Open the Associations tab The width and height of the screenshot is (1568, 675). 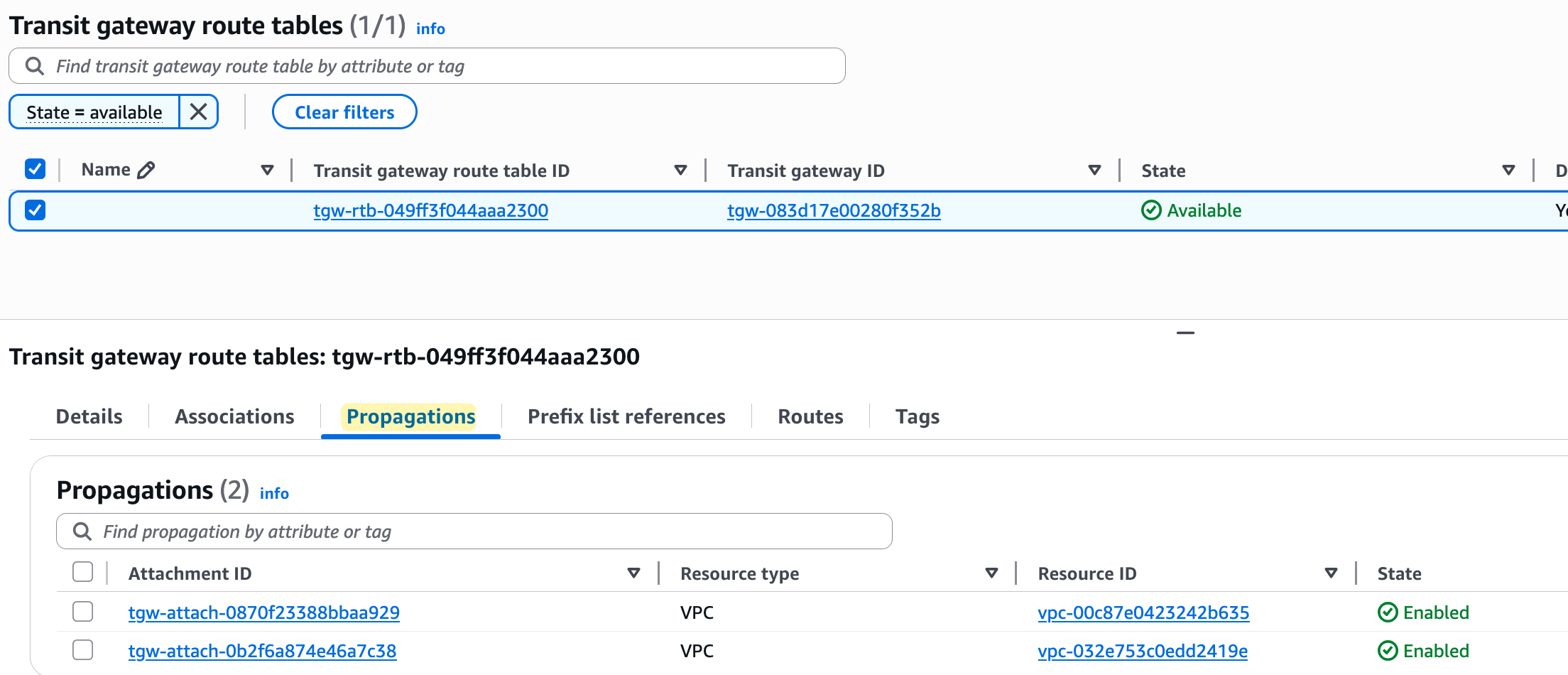[x=234, y=416]
